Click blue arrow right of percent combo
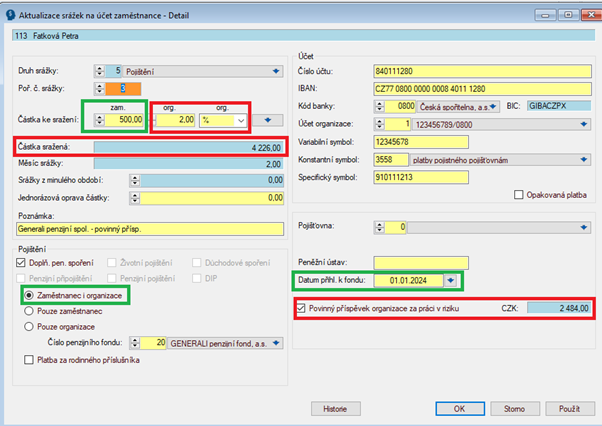This screenshot has width=602, height=426. point(268,119)
